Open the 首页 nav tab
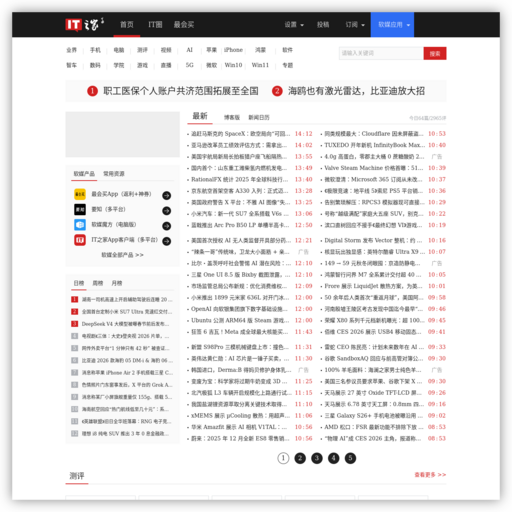The width and height of the screenshot is (512, 512). (127, 25)
